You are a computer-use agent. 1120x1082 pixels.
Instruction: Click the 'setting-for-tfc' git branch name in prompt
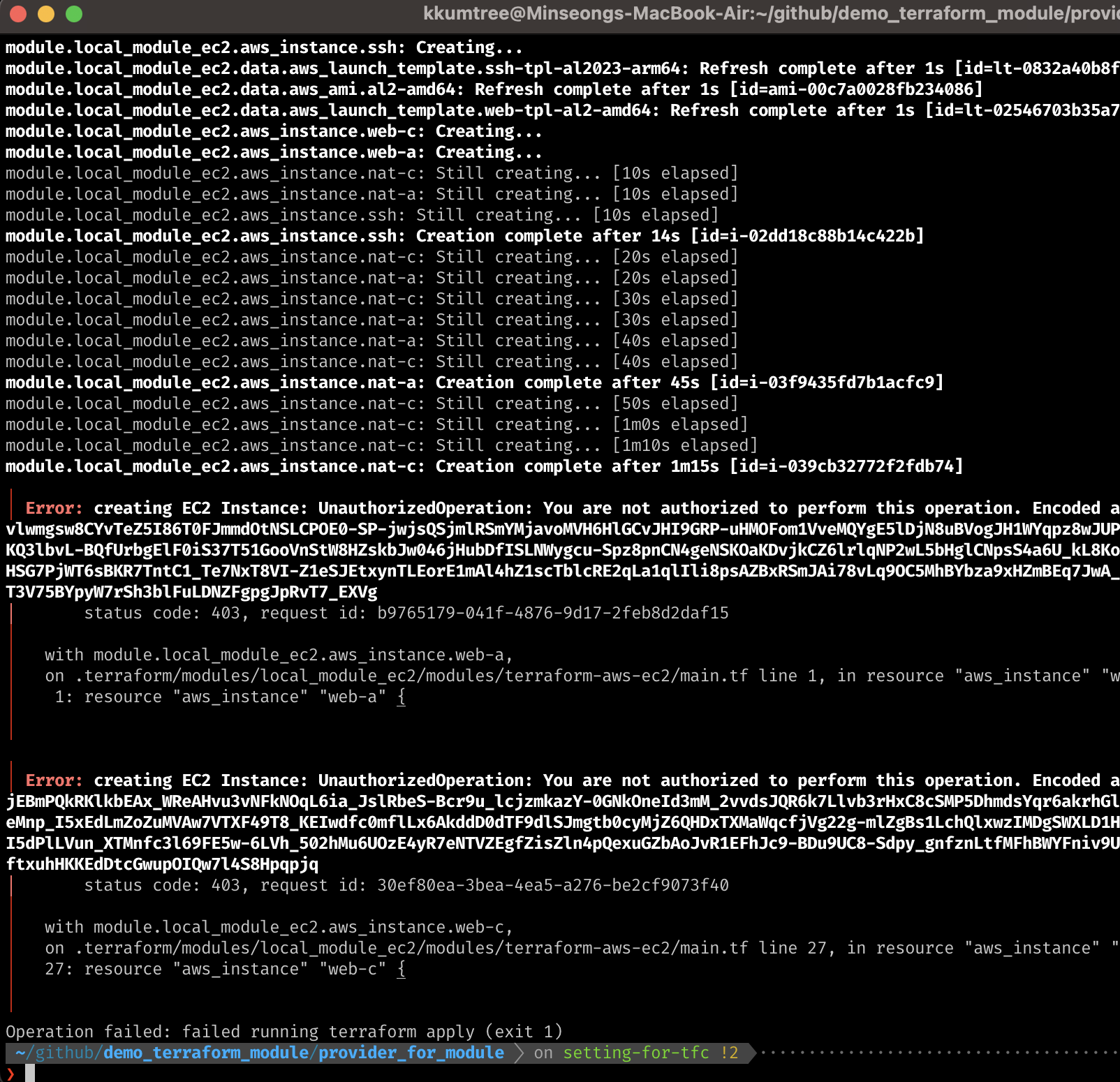pyautogui.click(x=636, y=1053)
